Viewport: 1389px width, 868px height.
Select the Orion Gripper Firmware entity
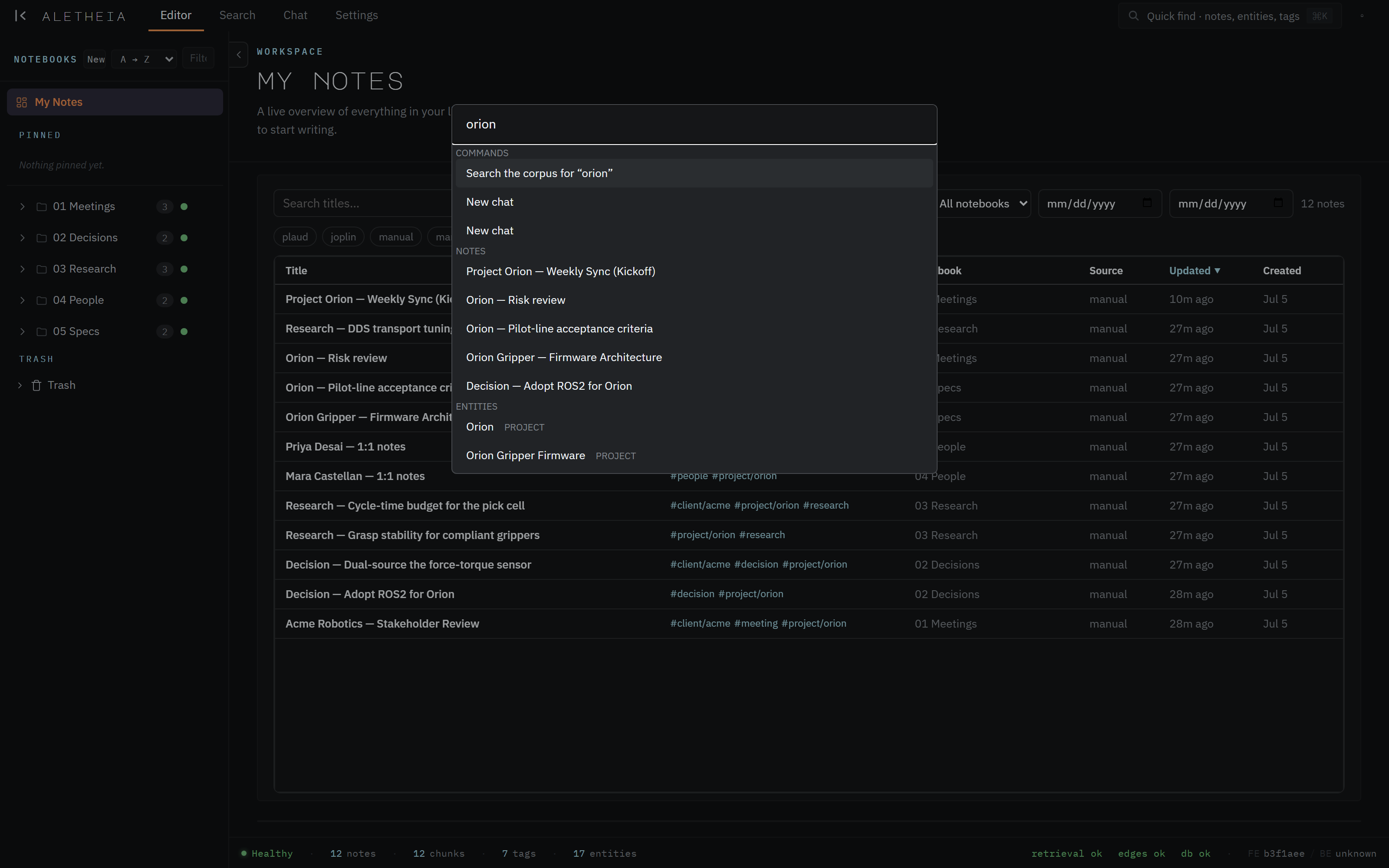tap(694, 456)
